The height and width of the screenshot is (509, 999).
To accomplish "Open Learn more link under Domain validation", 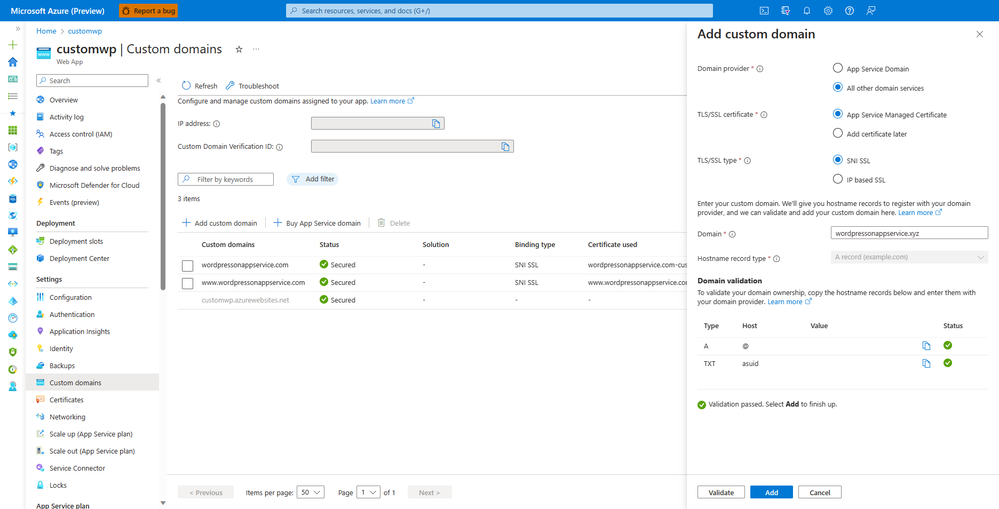I will tap(789, 302).
